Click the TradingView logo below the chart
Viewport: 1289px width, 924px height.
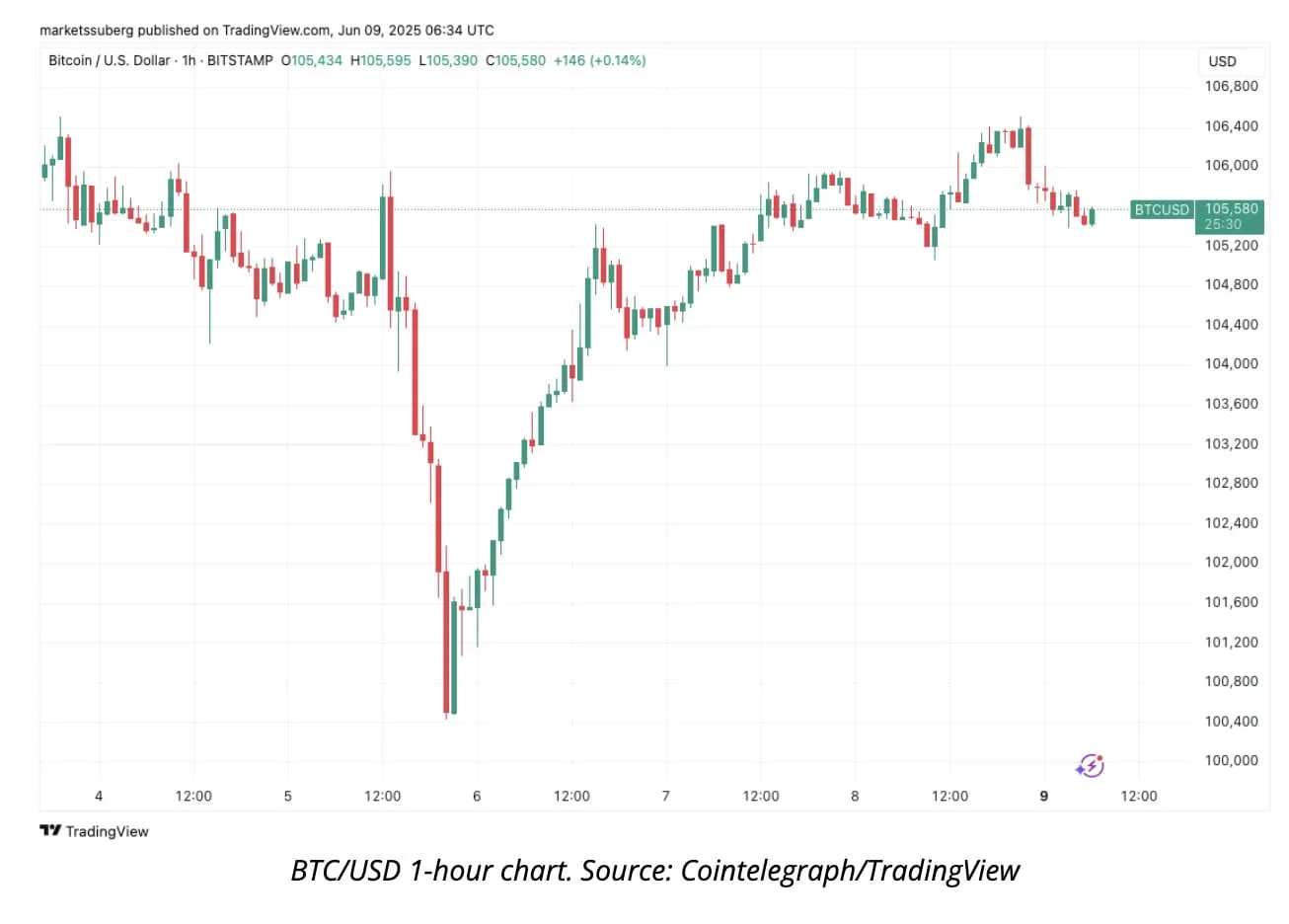pos(94,831)
